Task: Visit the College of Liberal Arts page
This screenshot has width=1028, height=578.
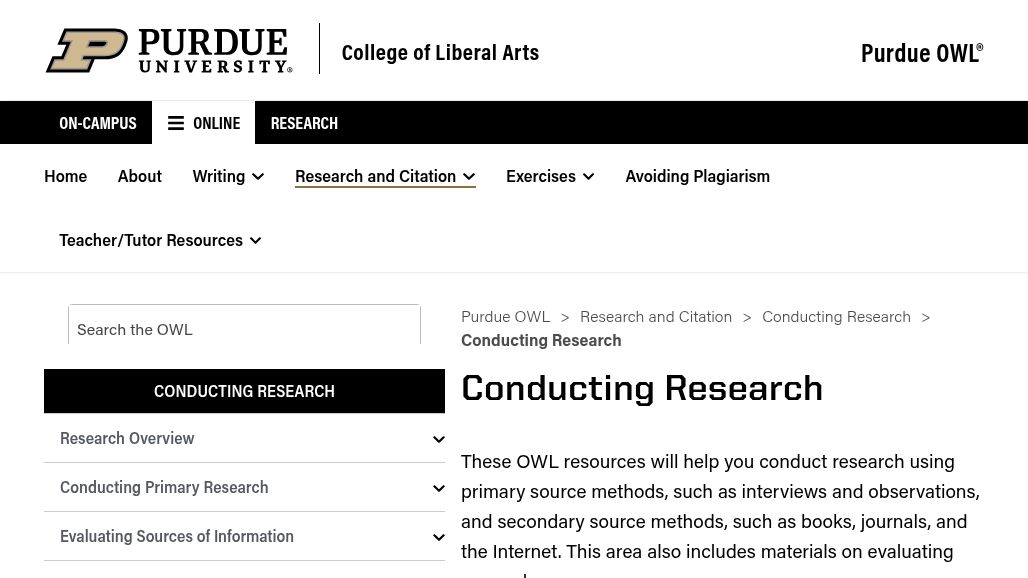Action: [440, 51]
